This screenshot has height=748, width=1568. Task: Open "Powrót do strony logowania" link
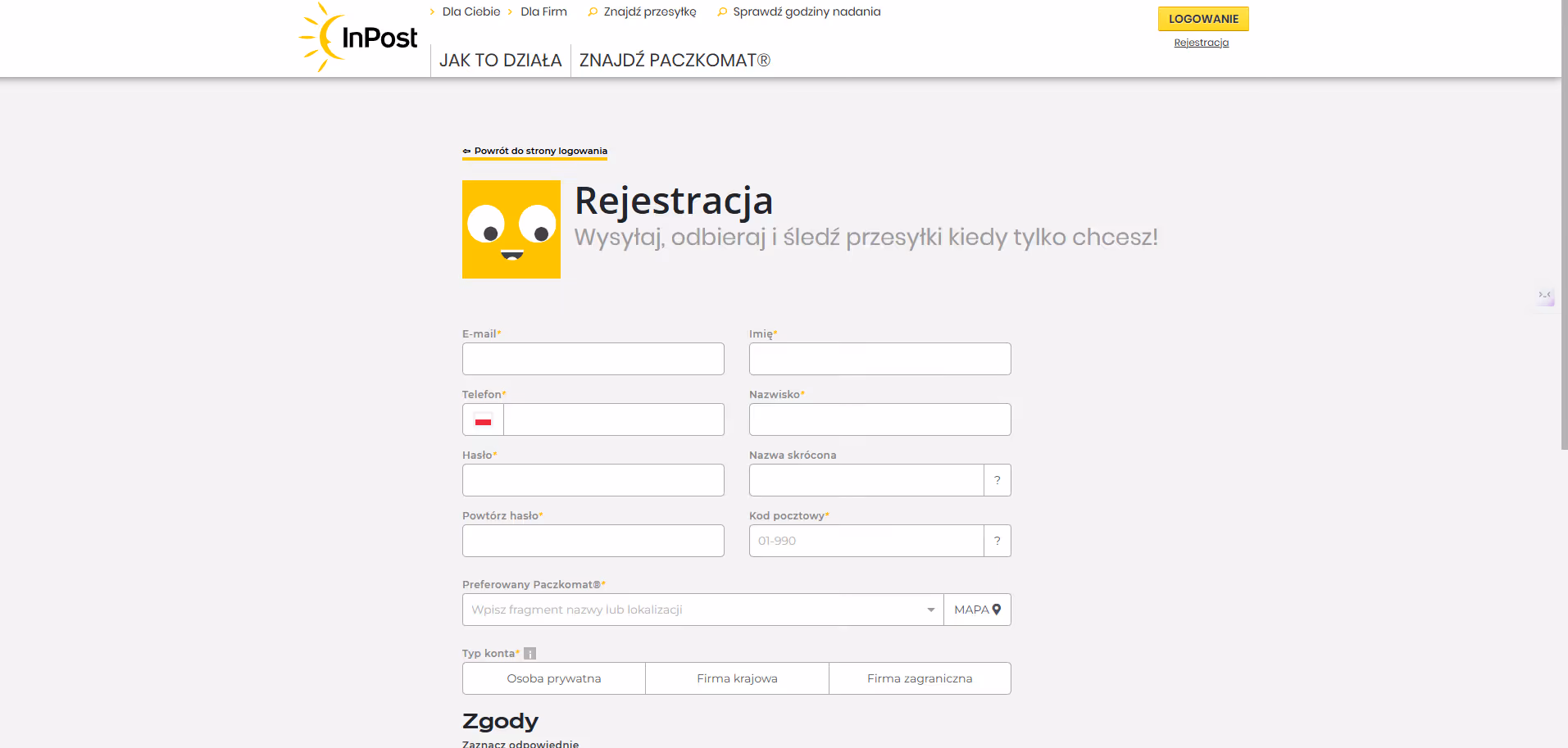tap(534, 151)
